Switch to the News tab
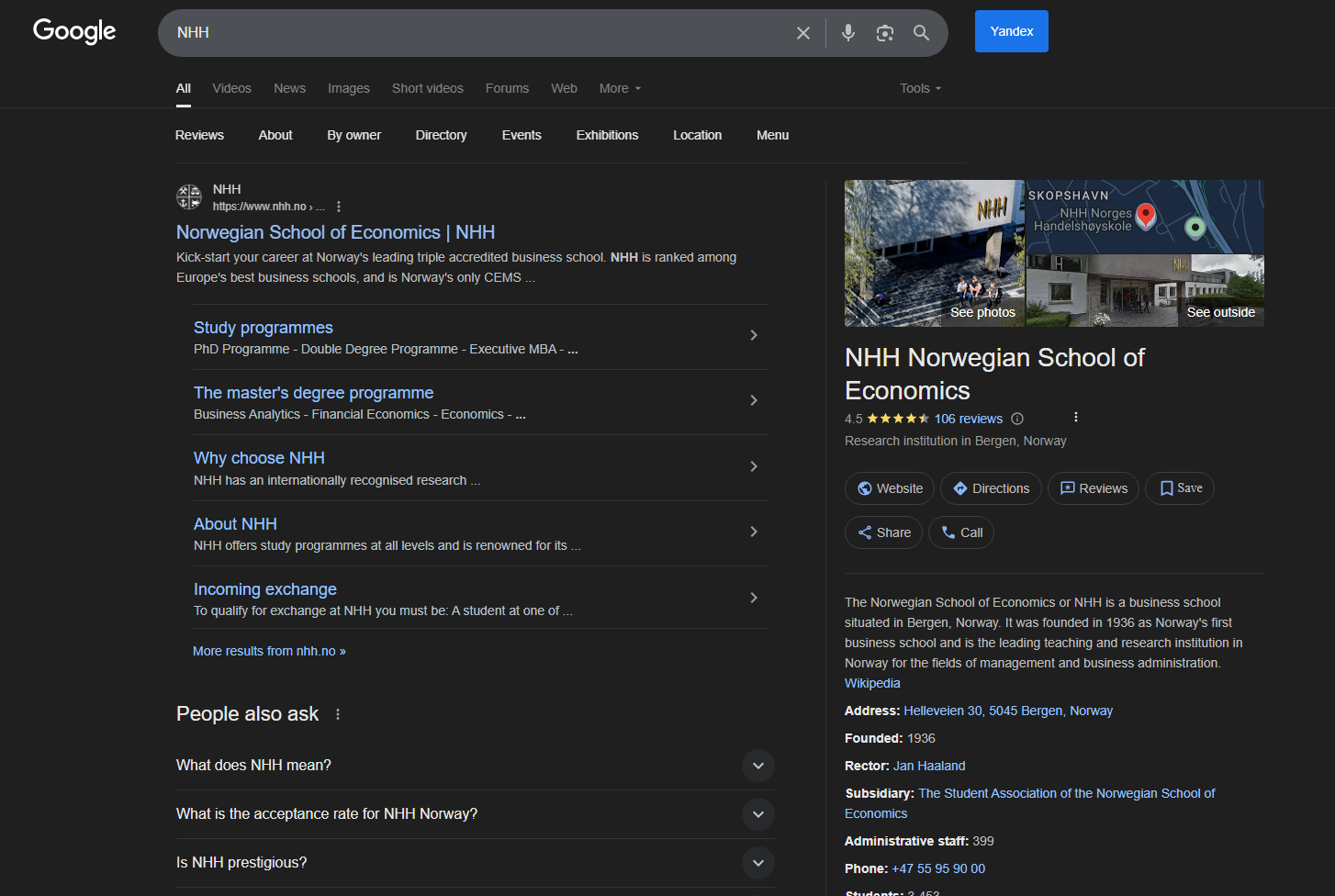Screen dimensions: 1335x896 pos(289,88)
